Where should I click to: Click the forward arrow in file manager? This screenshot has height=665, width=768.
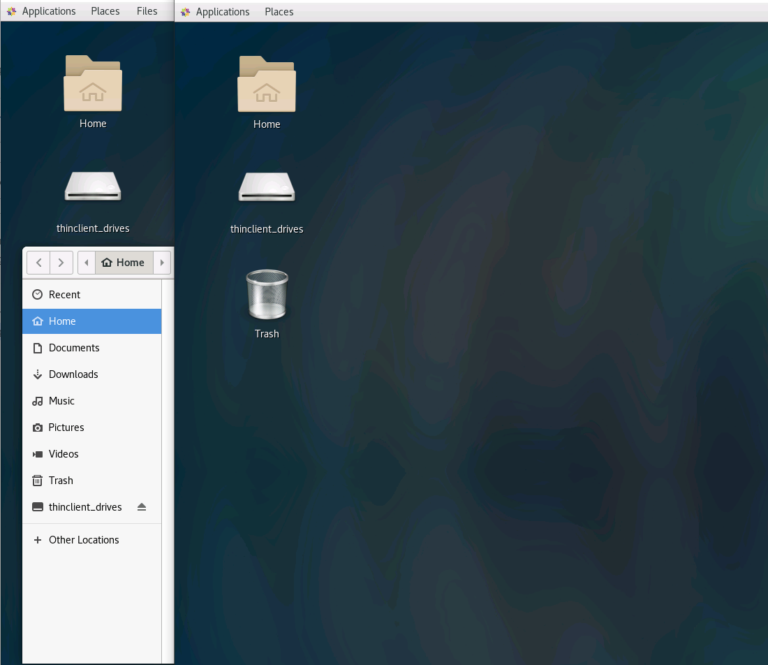click(x=61, y=263)
